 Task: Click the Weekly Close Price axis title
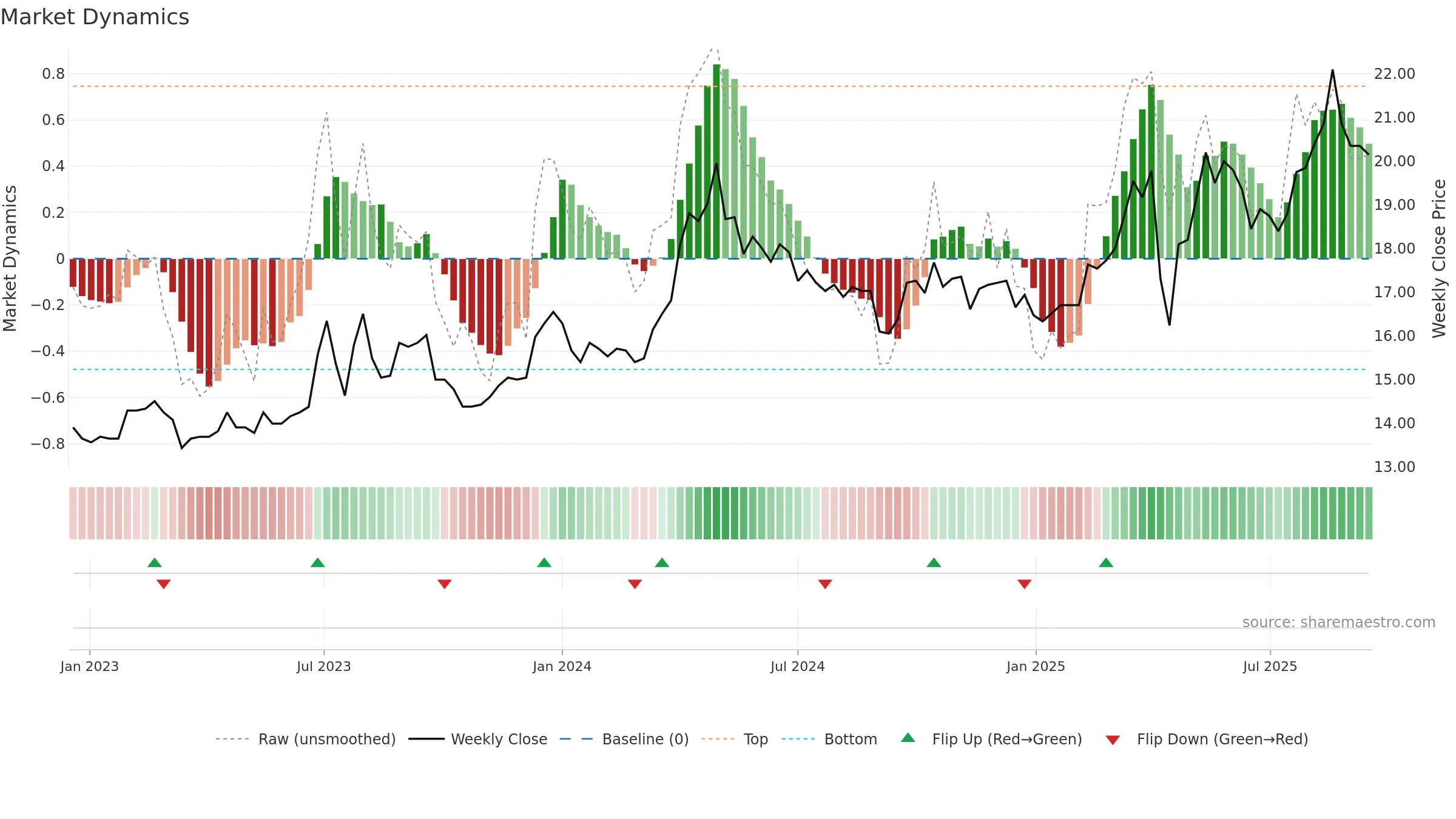tap(1439, 258)
